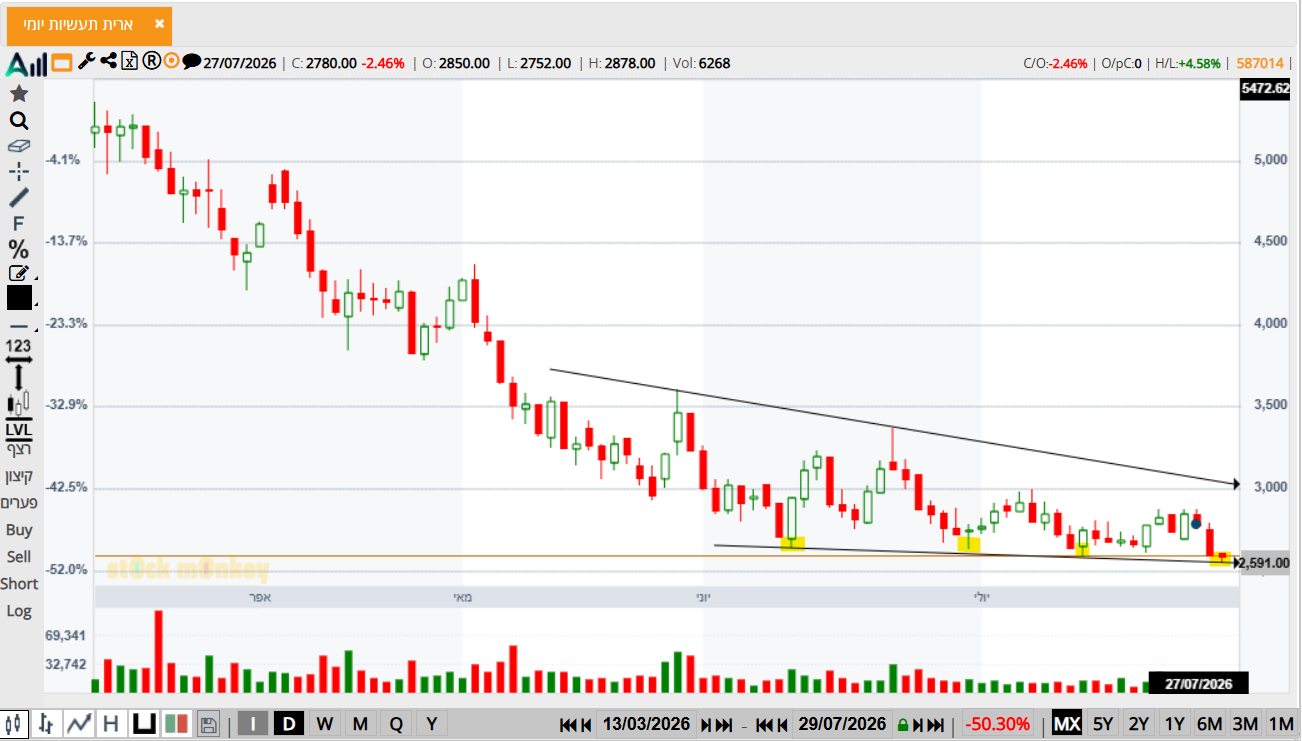Click the orange window layout icon
The width and height of the screenshot is (1302, 741).
point(61,63)
